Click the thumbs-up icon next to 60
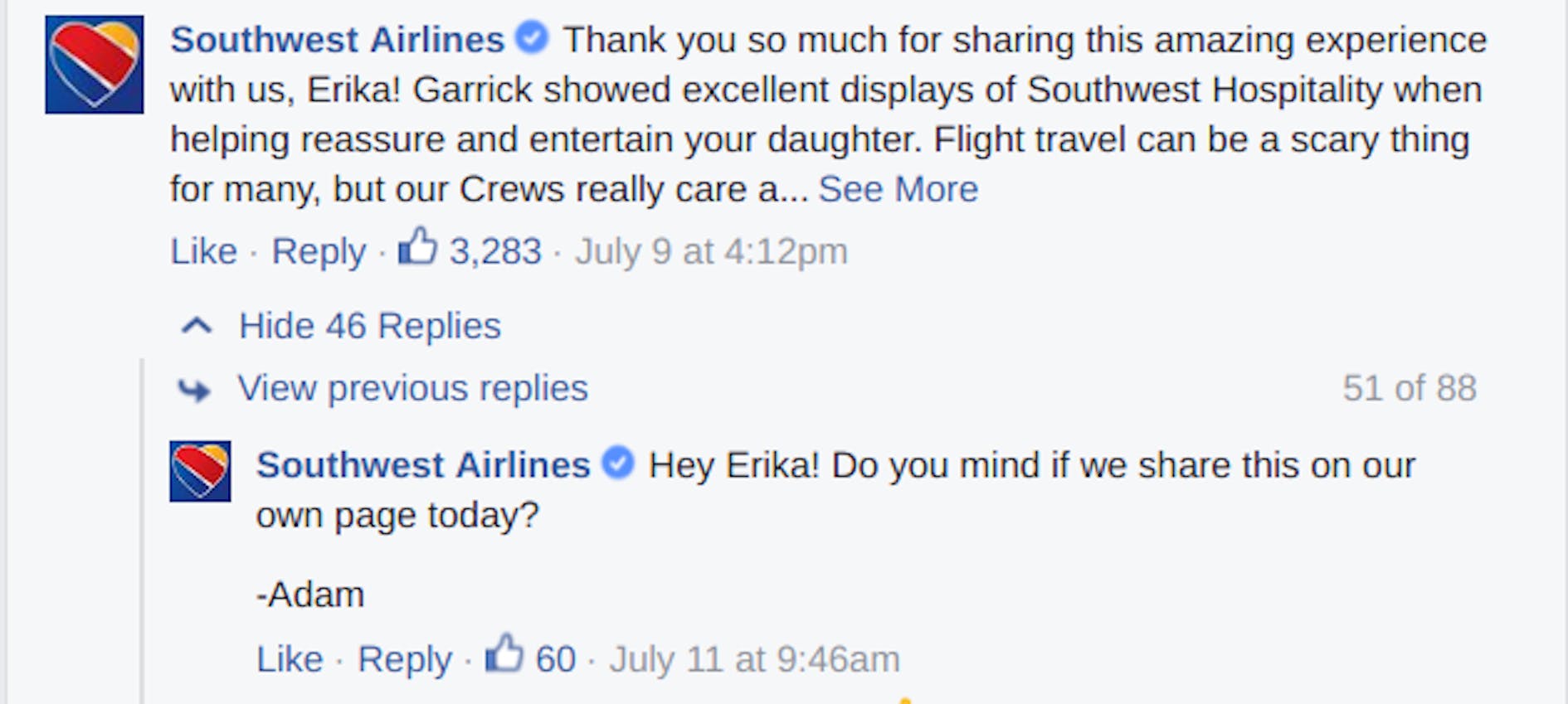1568x704 pixels. pos(504,654)
